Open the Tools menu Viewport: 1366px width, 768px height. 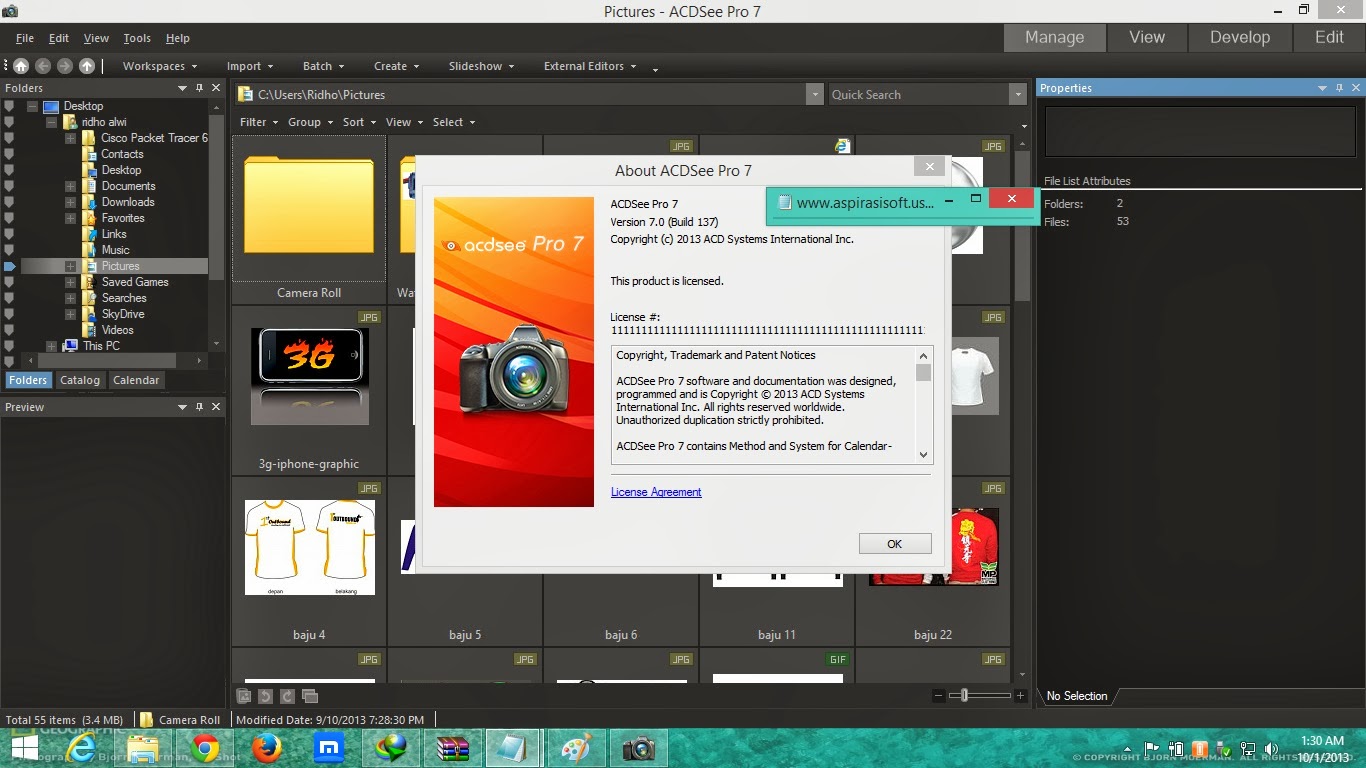tap(137, 38)
